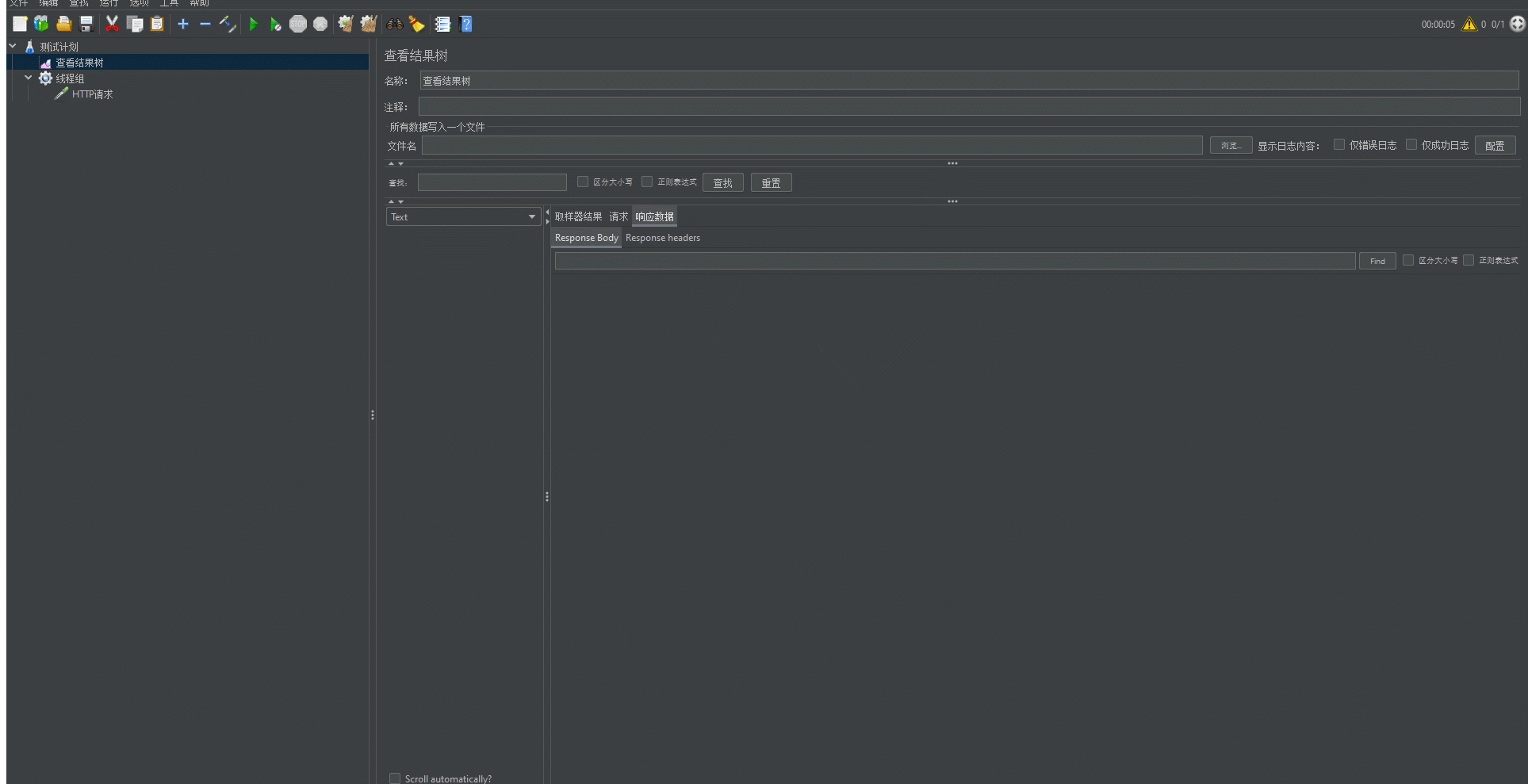Click the 配置 button

click(1495, 146)
